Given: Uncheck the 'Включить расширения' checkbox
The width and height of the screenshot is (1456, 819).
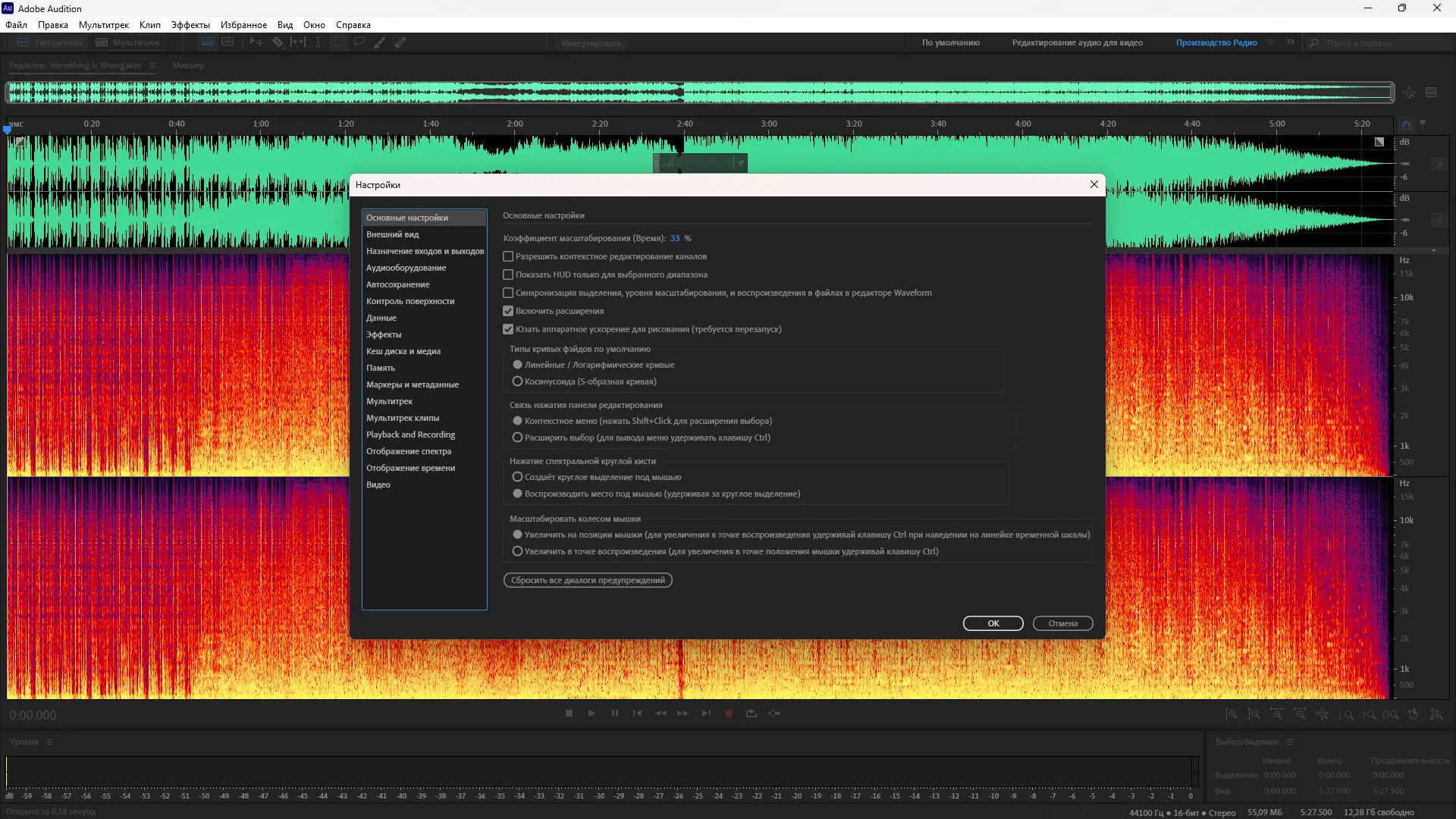Looking at the screenshot, I should tap(508, 312).
